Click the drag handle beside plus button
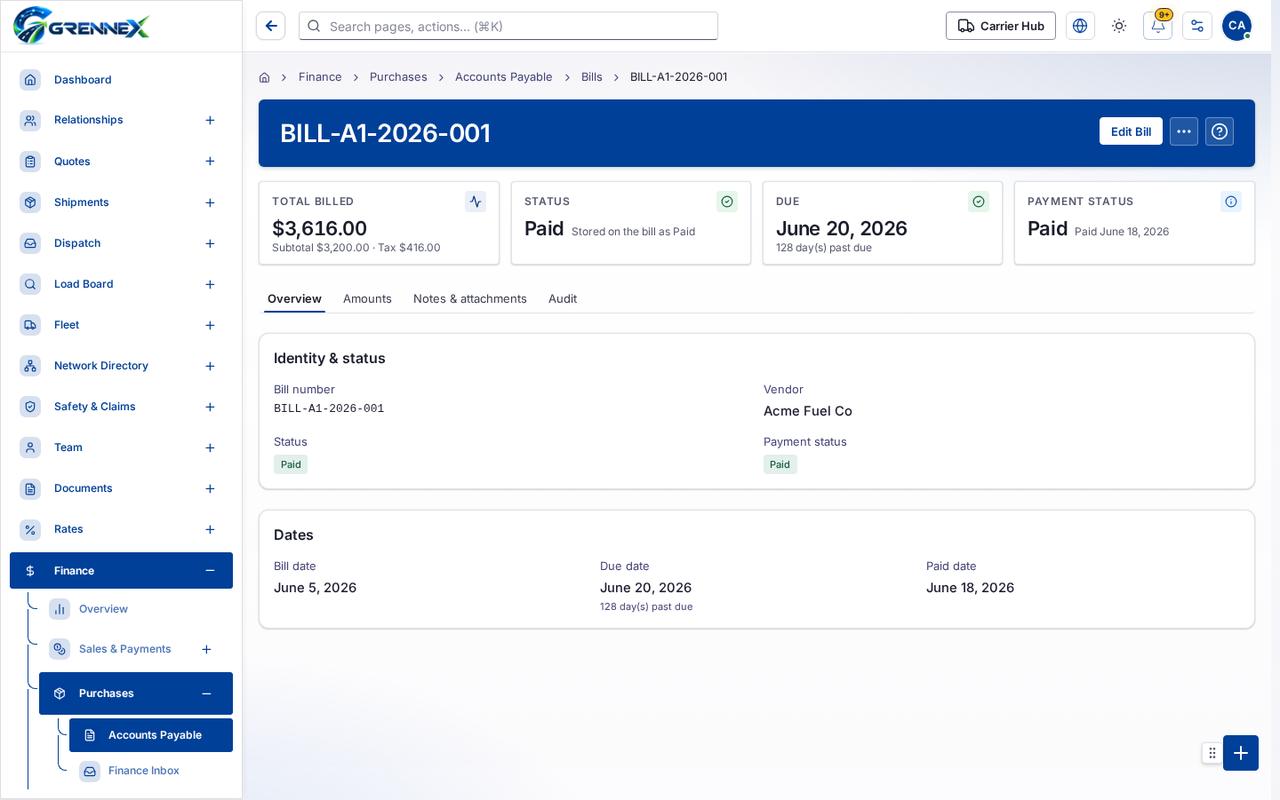Screen dimensions: 1280x800 pyautogui.click(x=1212, y=753)
